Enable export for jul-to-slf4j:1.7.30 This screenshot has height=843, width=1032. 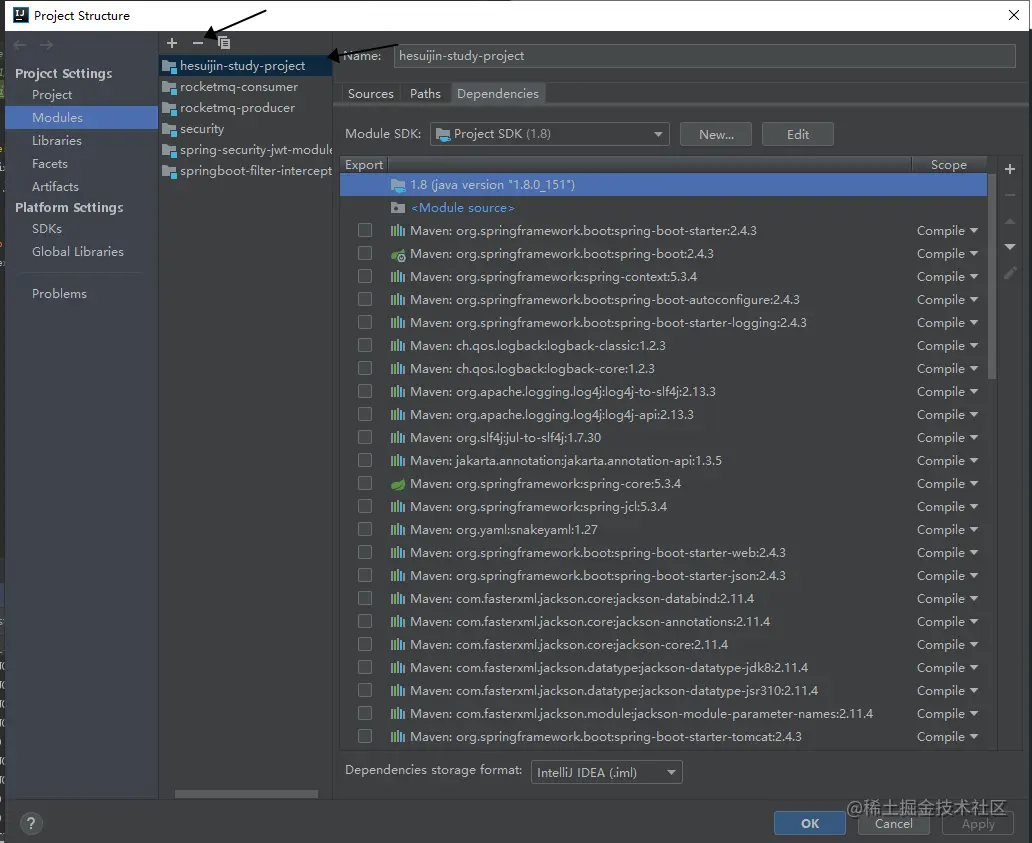365,438
